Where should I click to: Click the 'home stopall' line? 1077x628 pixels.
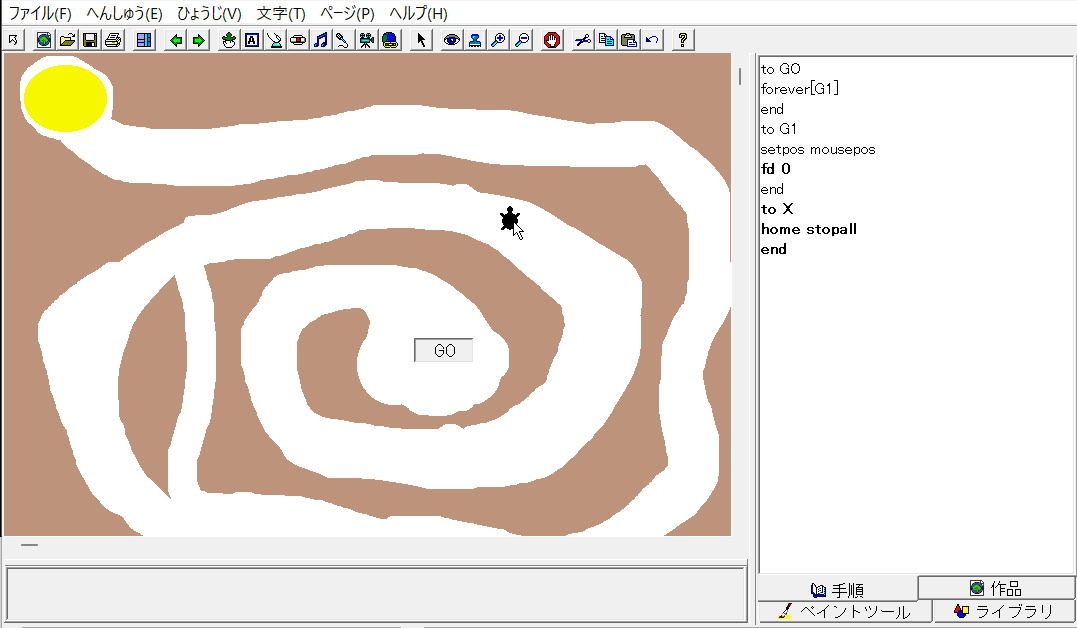click(808, 229)
